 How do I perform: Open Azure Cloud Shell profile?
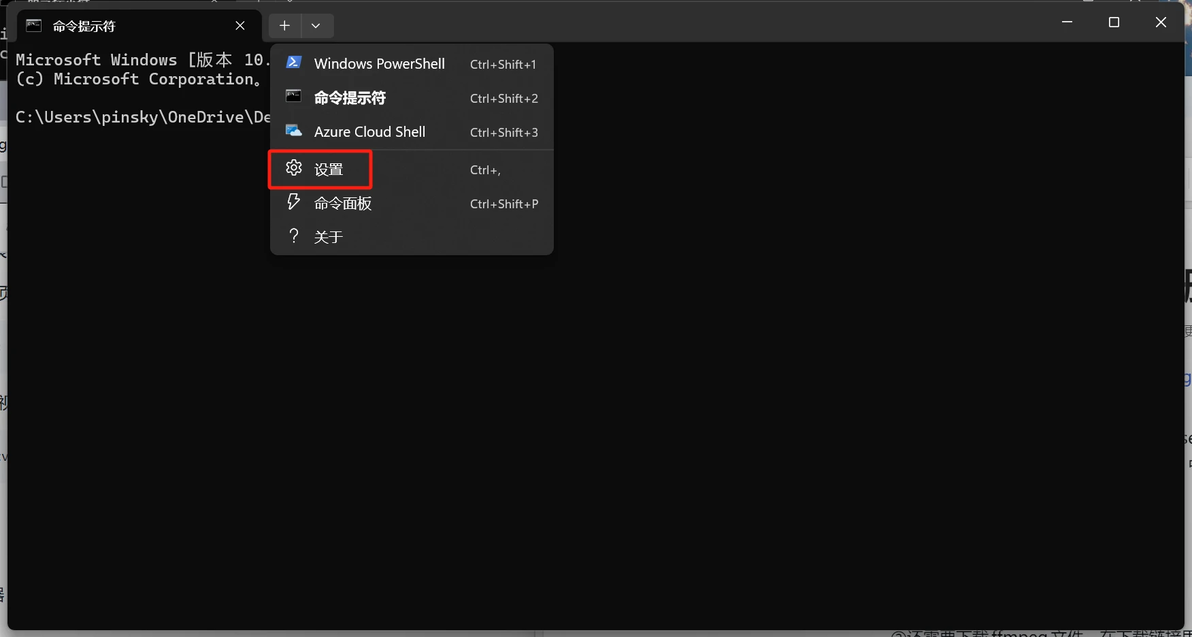(x=411, y=132)
